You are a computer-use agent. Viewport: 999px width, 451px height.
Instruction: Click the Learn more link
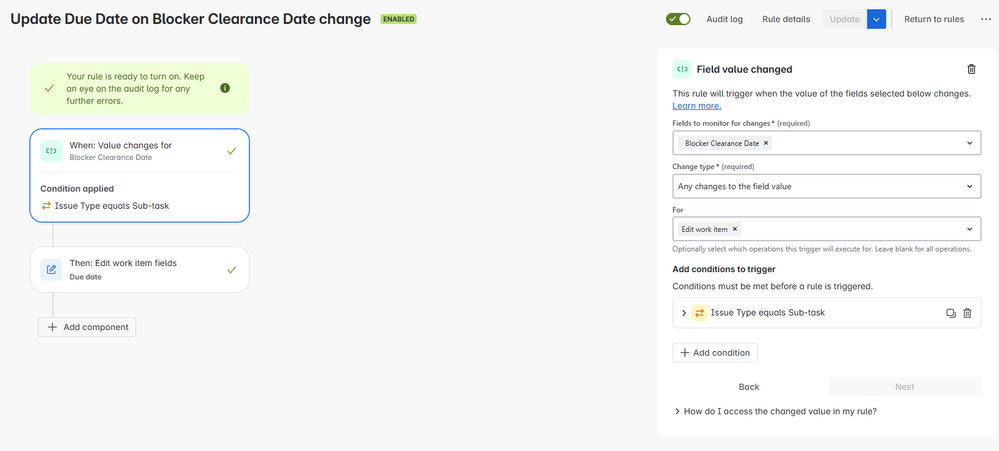pos(696,106)
